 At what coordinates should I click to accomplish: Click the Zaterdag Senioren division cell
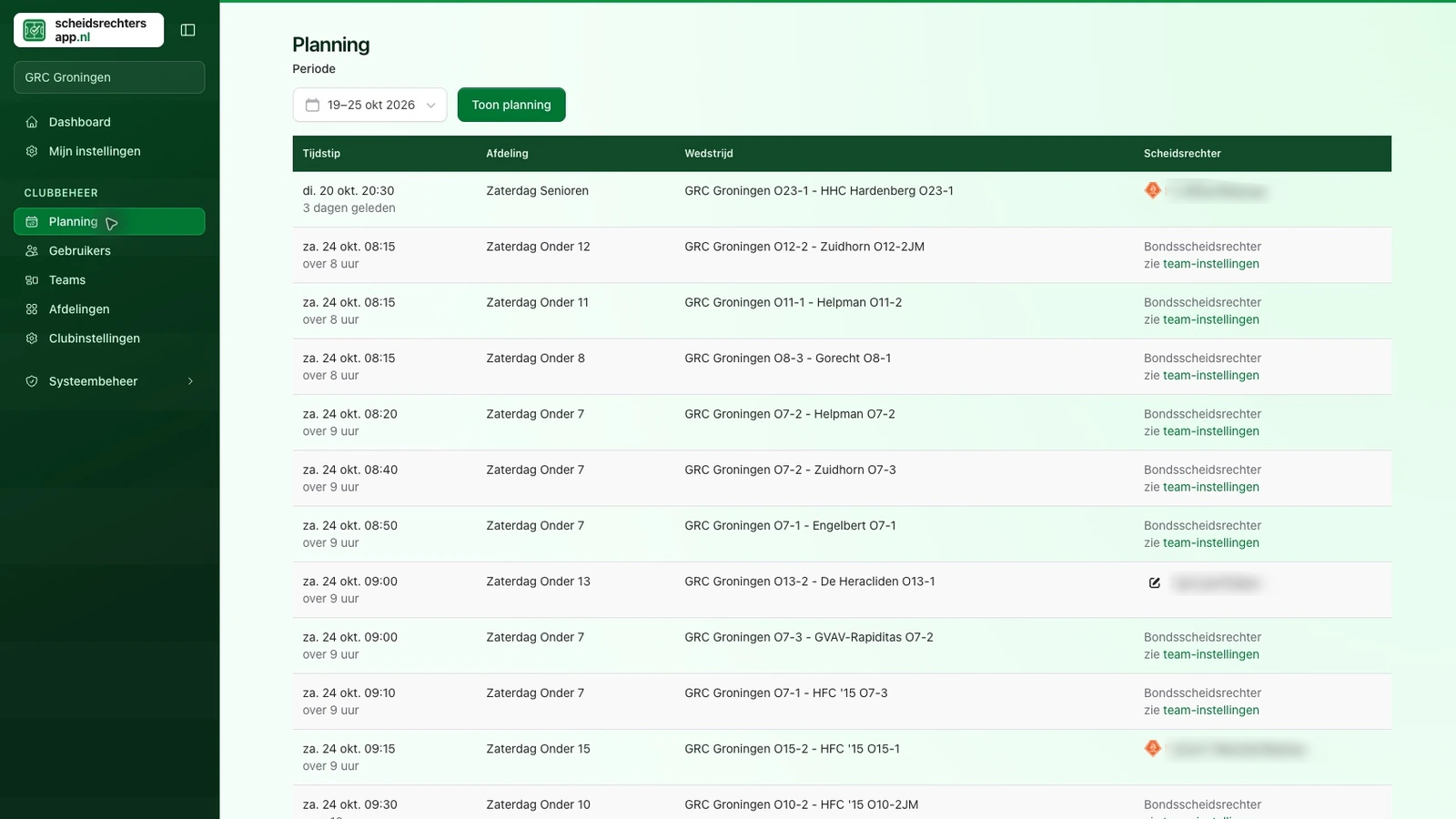click(x=537, y=191)
